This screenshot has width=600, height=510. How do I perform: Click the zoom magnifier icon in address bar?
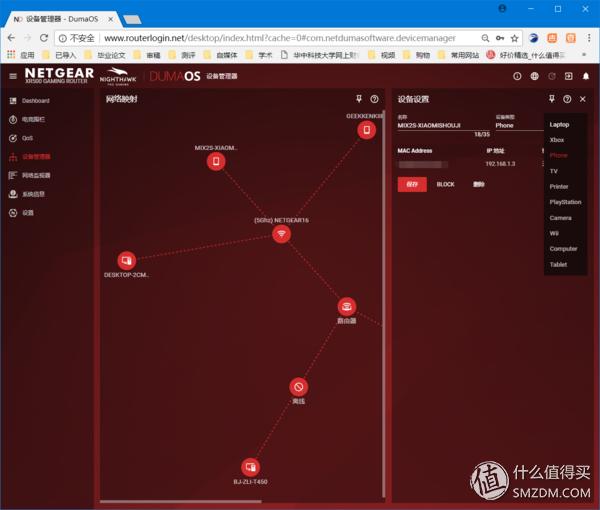pyautogui.click(x=485, y=38)
